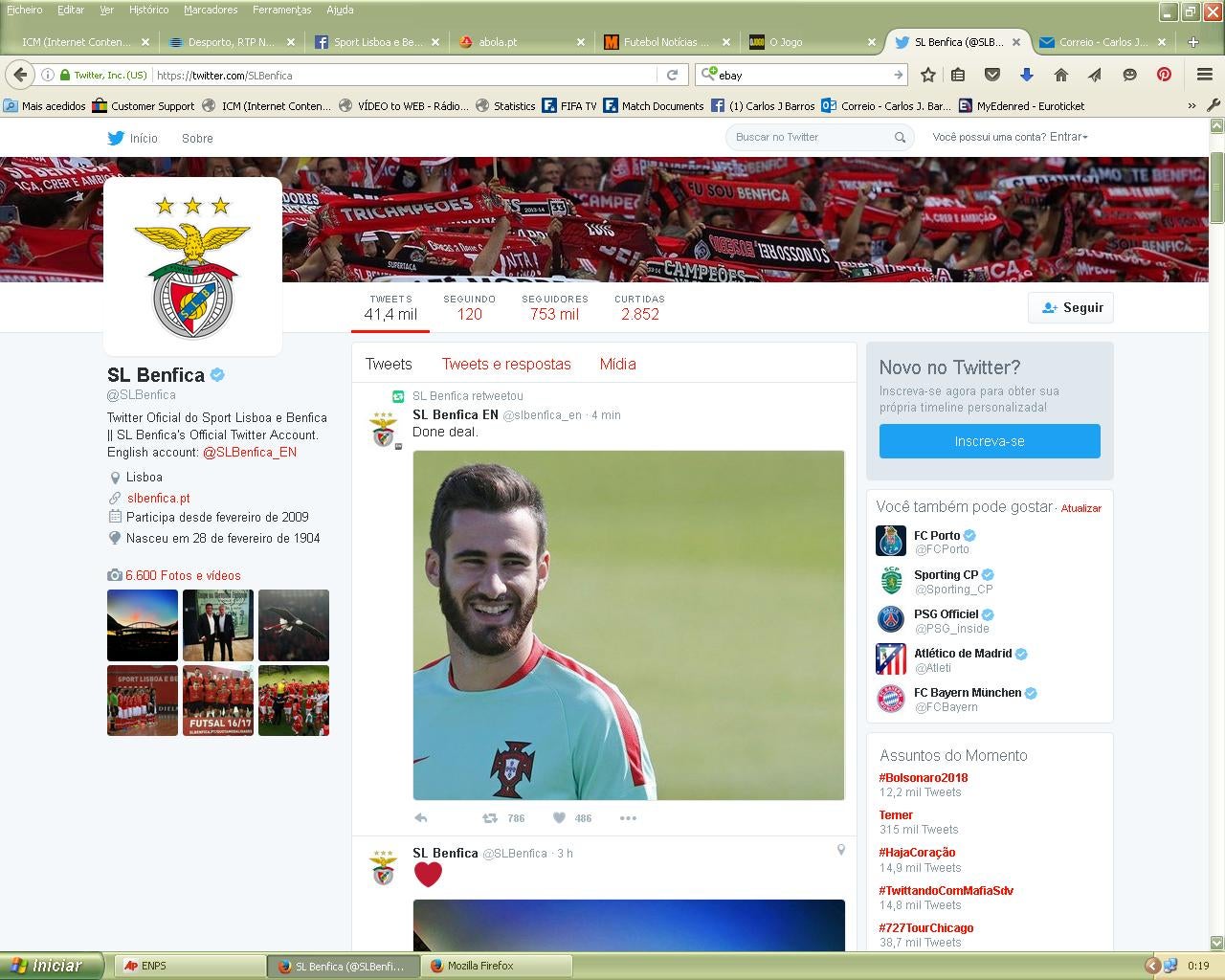Expand the Entrar login dropdown
This screenshot has height=980, width=1225.
click(1068, 137)
